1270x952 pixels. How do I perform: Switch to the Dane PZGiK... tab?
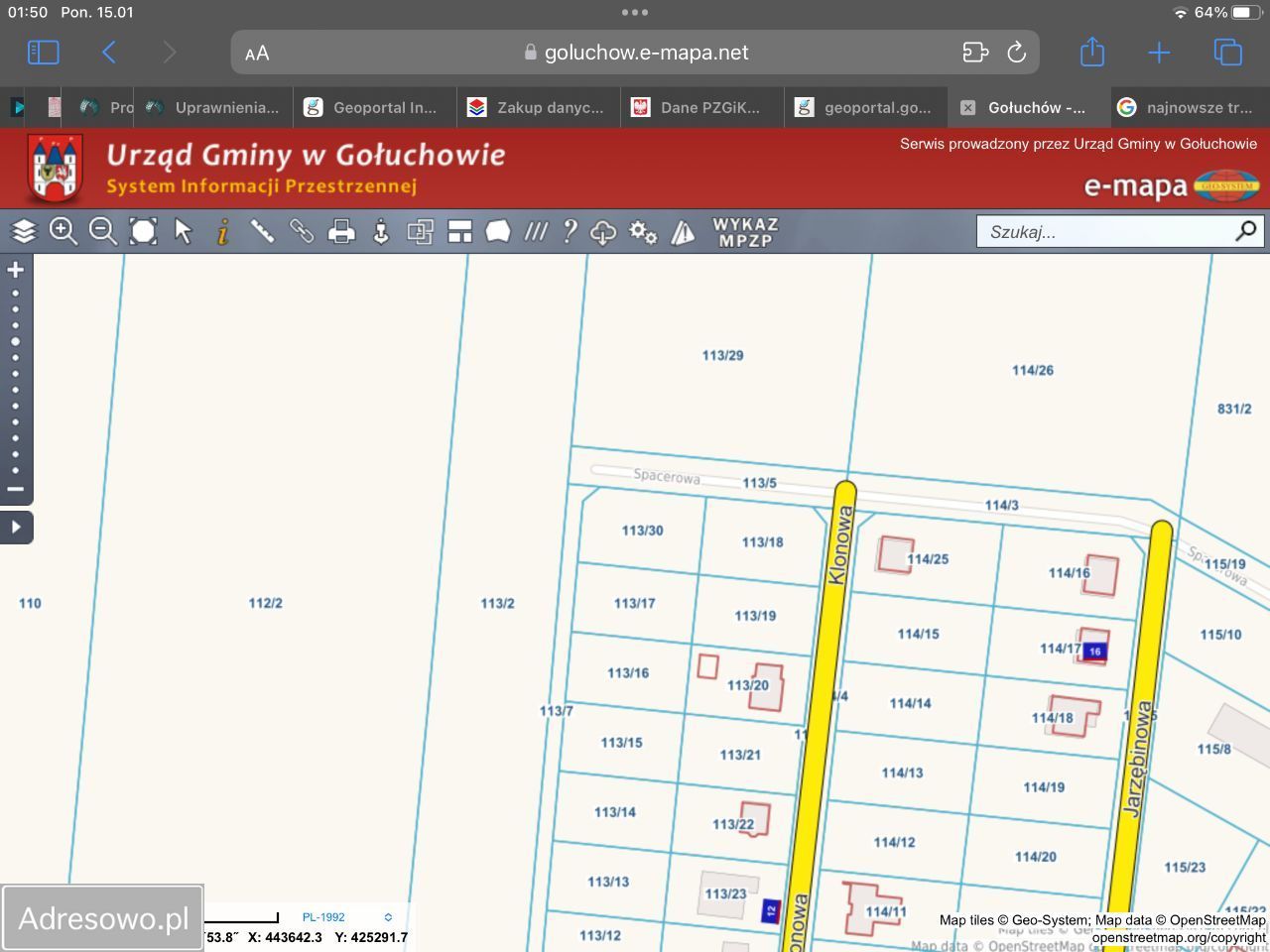pos(702,107)
